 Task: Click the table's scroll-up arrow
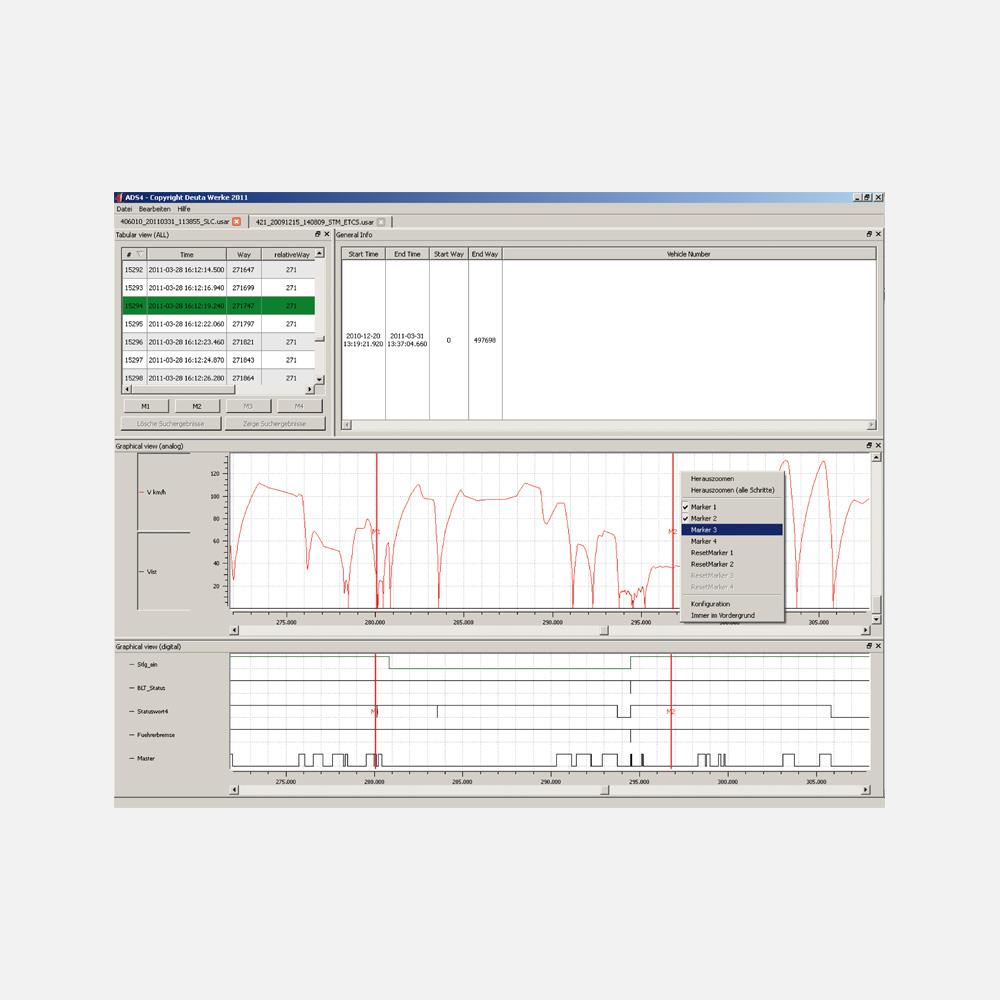coord(320,253)
